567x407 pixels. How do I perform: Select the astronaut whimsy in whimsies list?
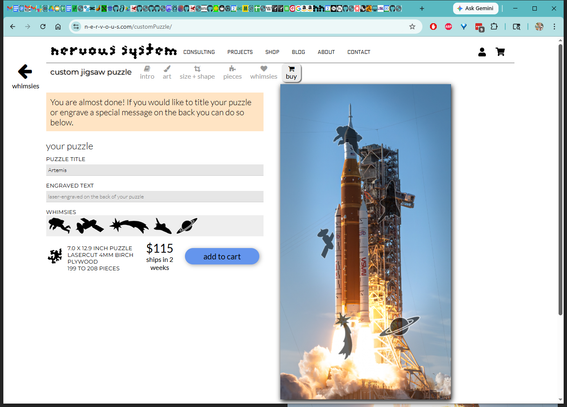click(x=59, y=226)
